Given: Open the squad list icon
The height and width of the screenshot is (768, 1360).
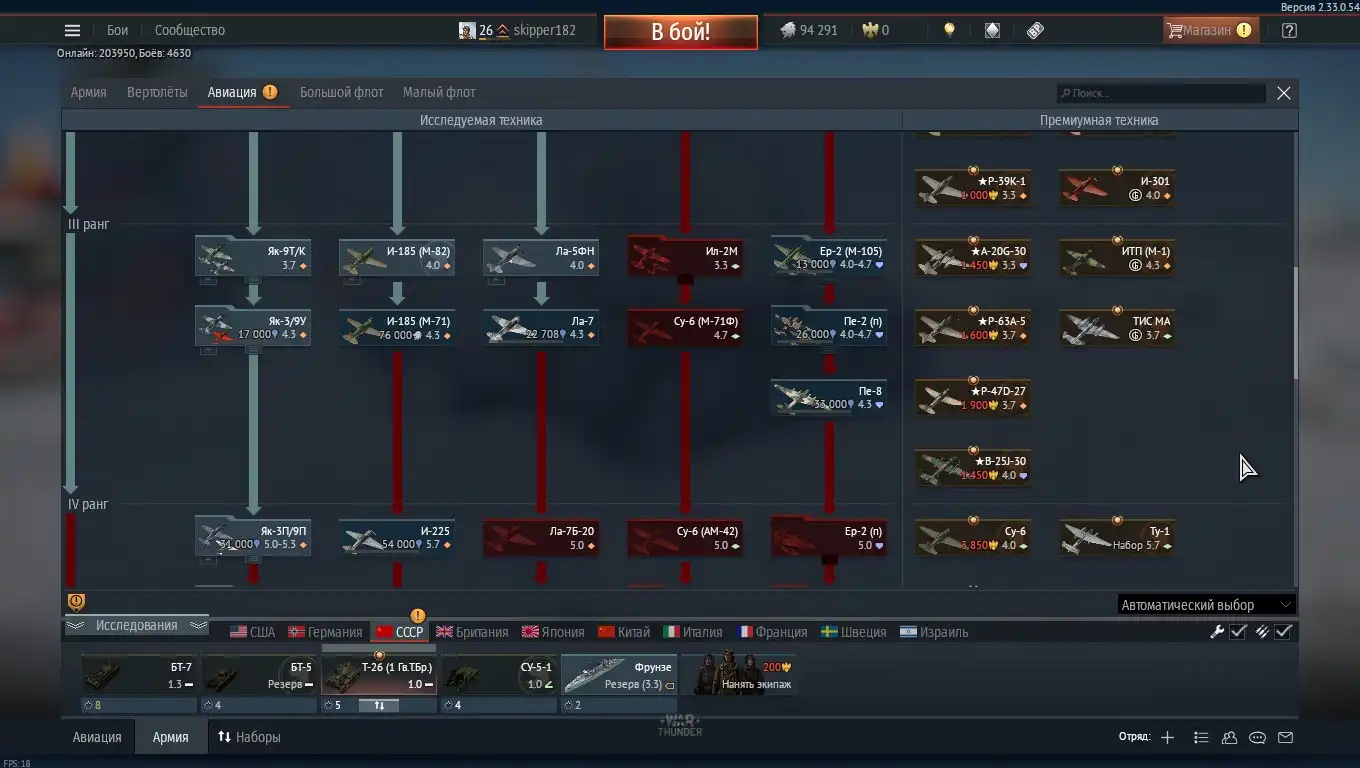Looking at the screenshot, I should [x=1201, y=738].
